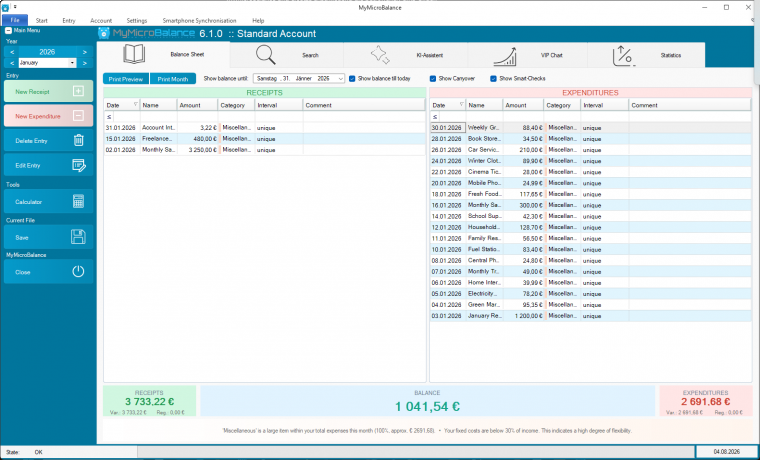The height and width of the screenshot is (460, 760).
Task: Click the Receipts Date column sort arrow
Action: tap(135, 105)
